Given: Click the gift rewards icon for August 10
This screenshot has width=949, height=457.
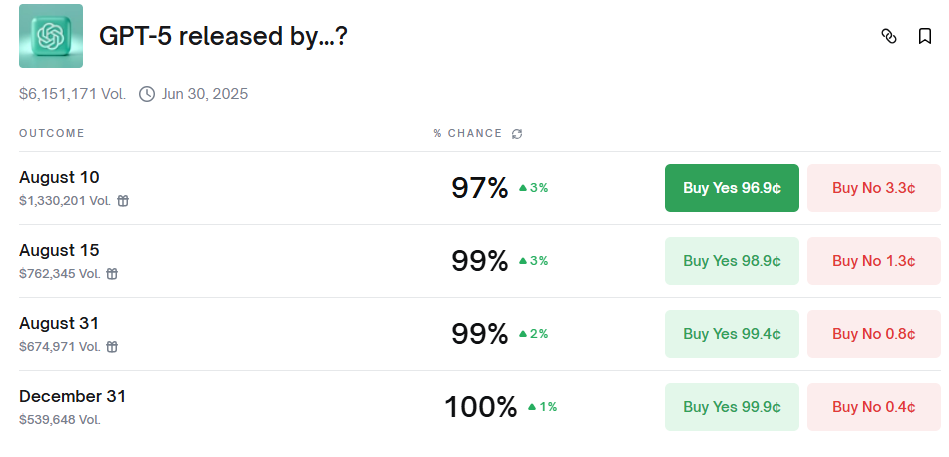Looking at the screenshot, I should (123, 201).
